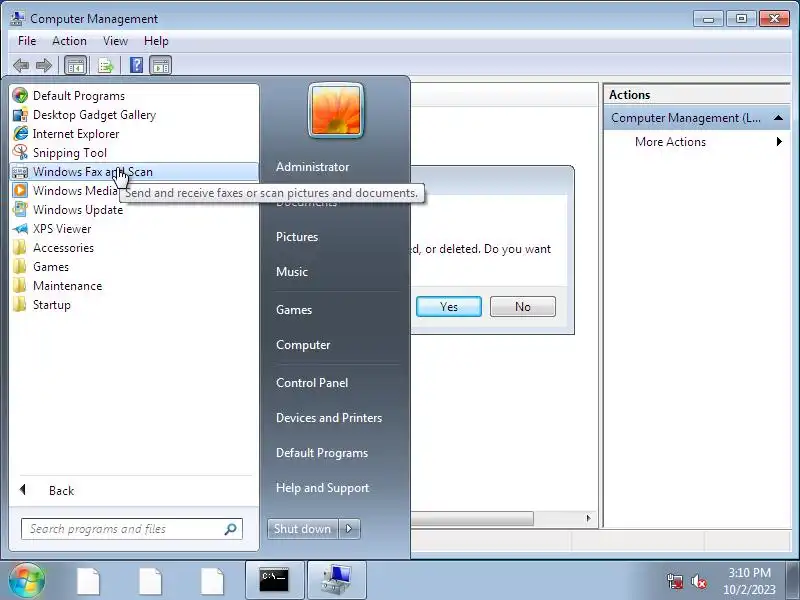Image resolution: width=800 pixels, height=600 pixels.
Task: Open Help and Support
Action: pos(322,488)
